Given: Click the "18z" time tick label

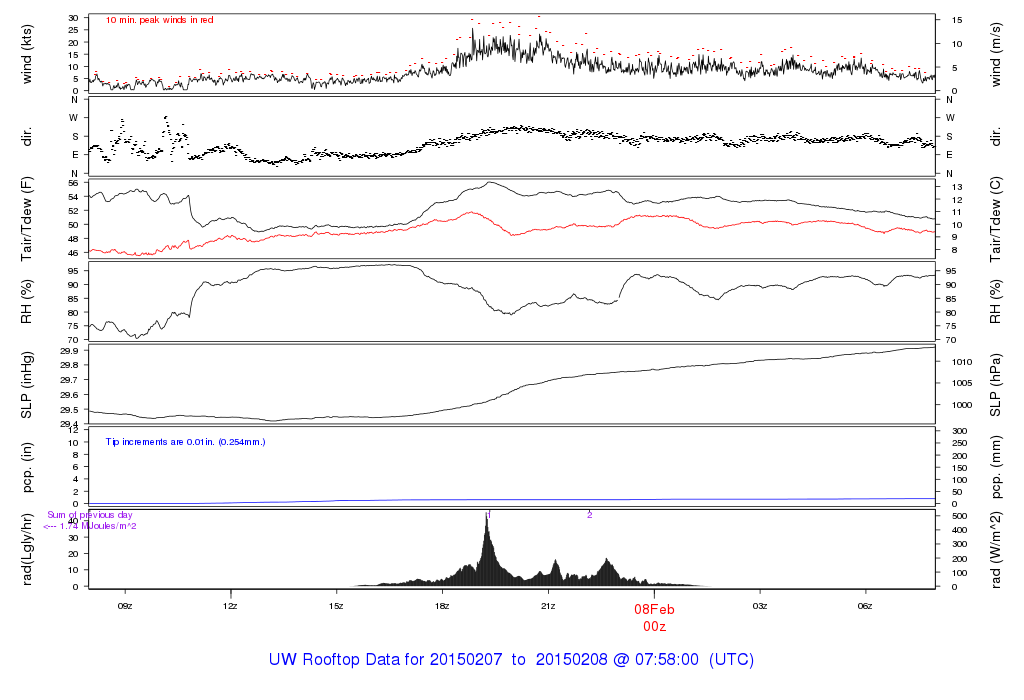Looking at the screenshot, I should pos(442,606).
